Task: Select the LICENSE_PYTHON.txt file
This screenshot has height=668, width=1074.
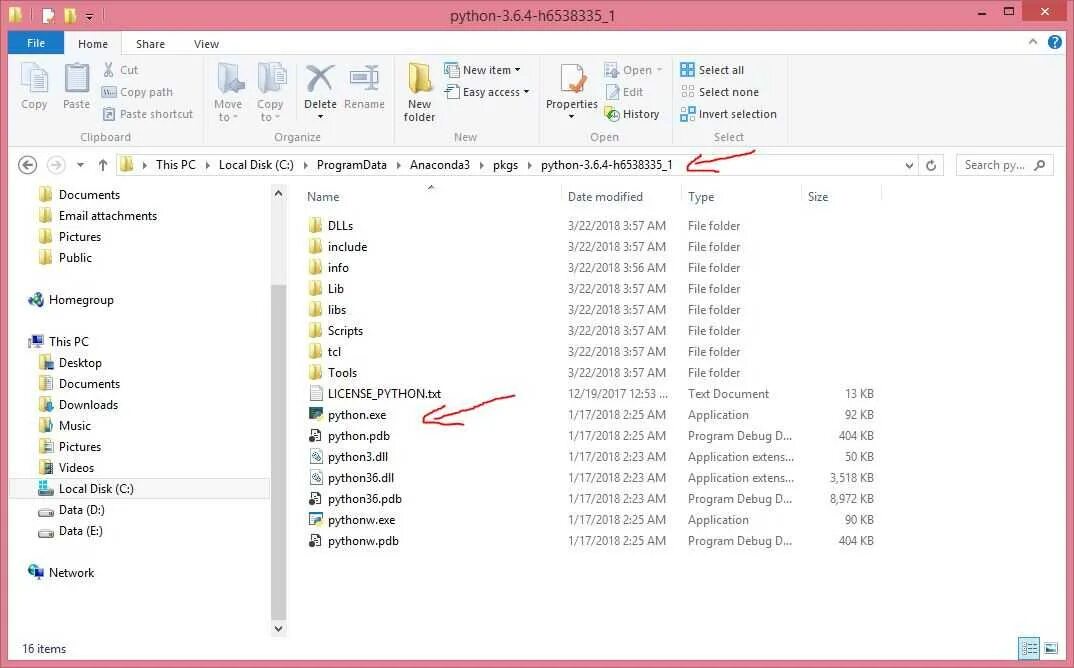Action: [x=384, y=394]
